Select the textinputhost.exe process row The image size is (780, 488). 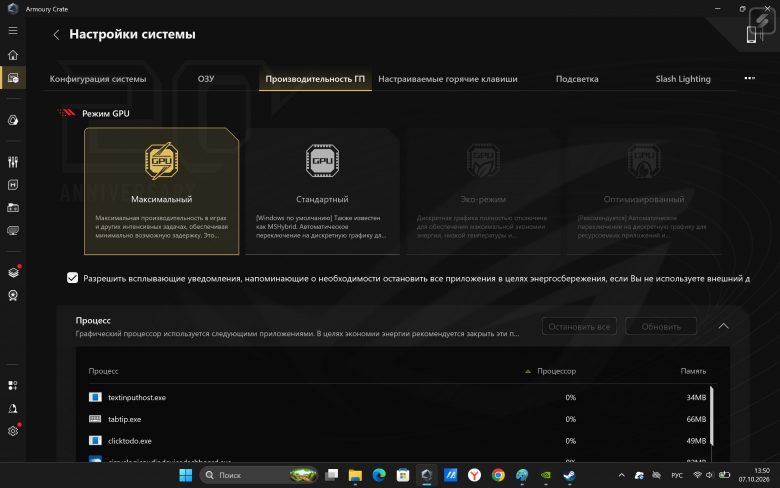point(400,397)
